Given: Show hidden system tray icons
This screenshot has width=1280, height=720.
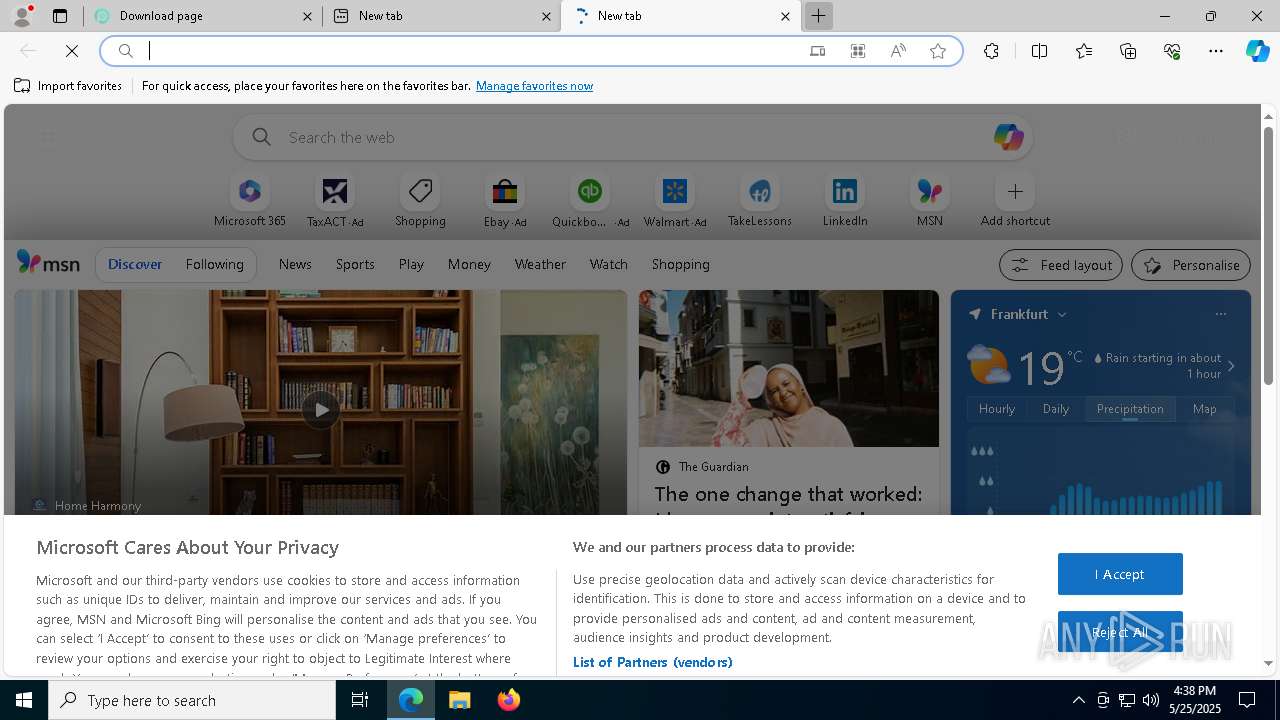Looking at the screenshot, I should coord(1078,700).
